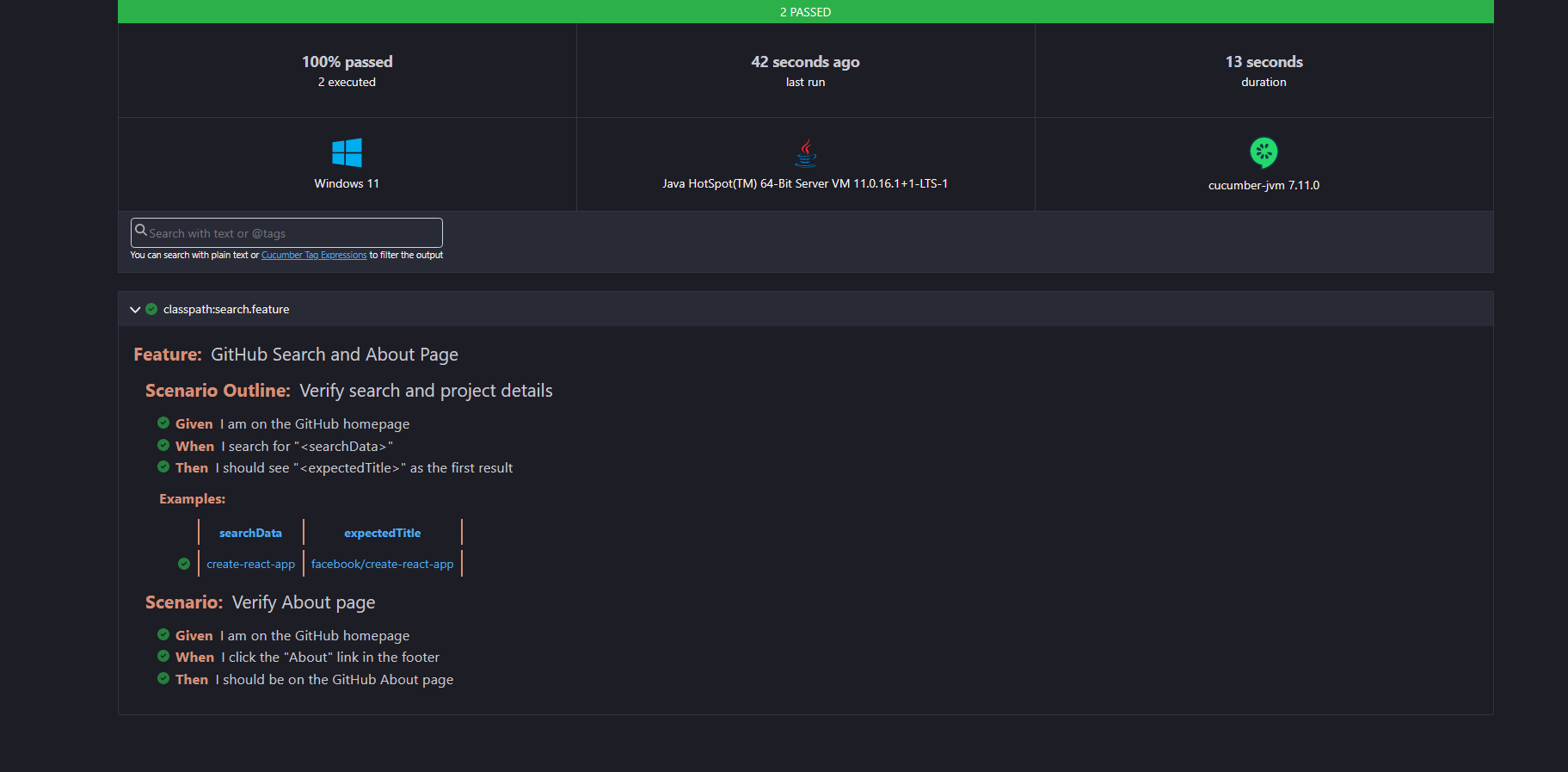Click green pass icon beside classpath:search.feature
1568x772 pixels.
[151, 309]
